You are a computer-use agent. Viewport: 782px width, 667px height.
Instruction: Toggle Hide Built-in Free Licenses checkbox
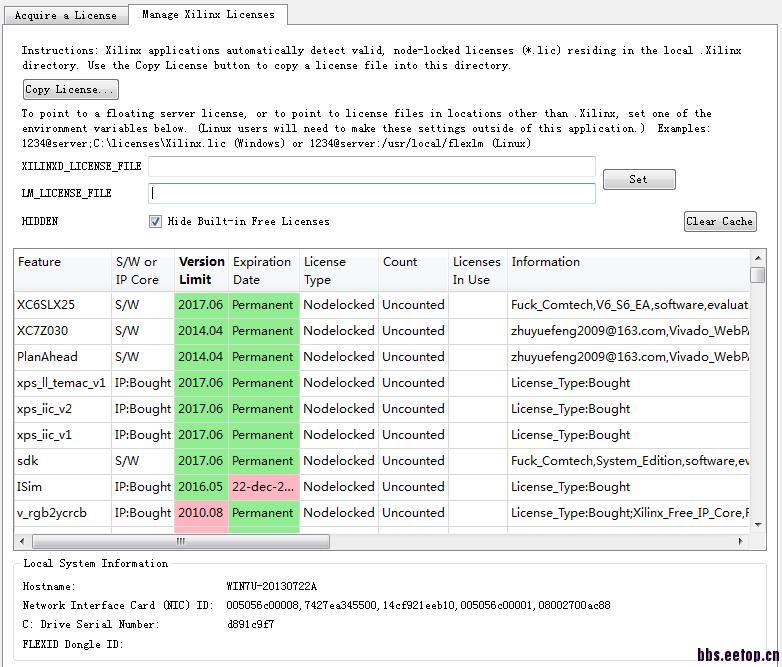pyautogui.click(x=155, y=222)
